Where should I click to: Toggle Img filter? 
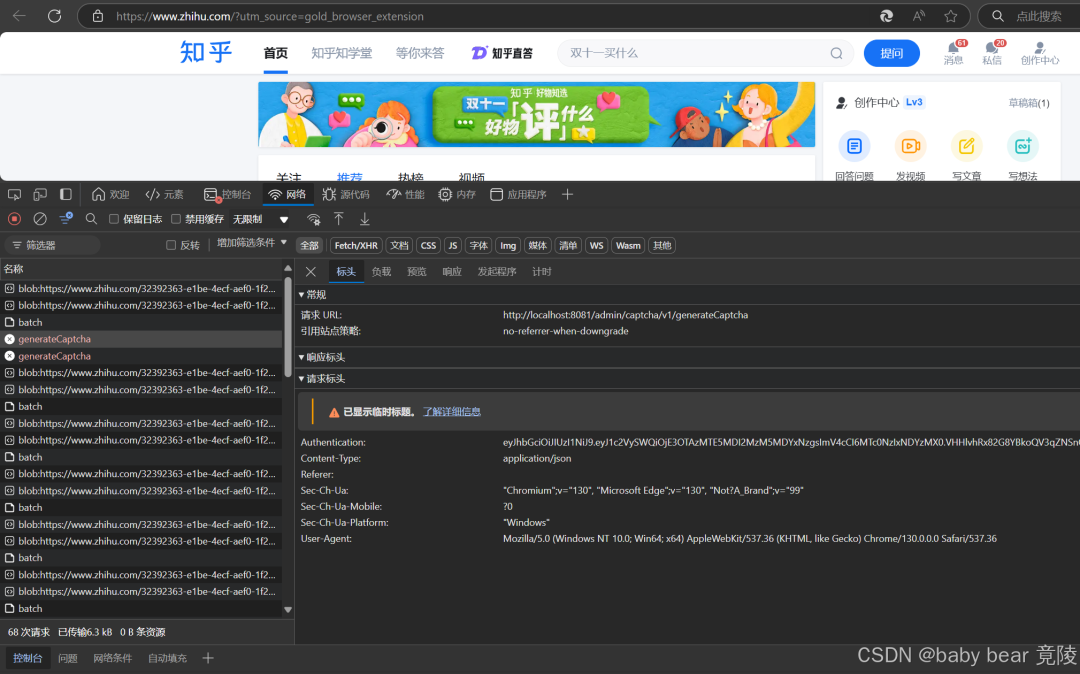click(x=508, y=246)
